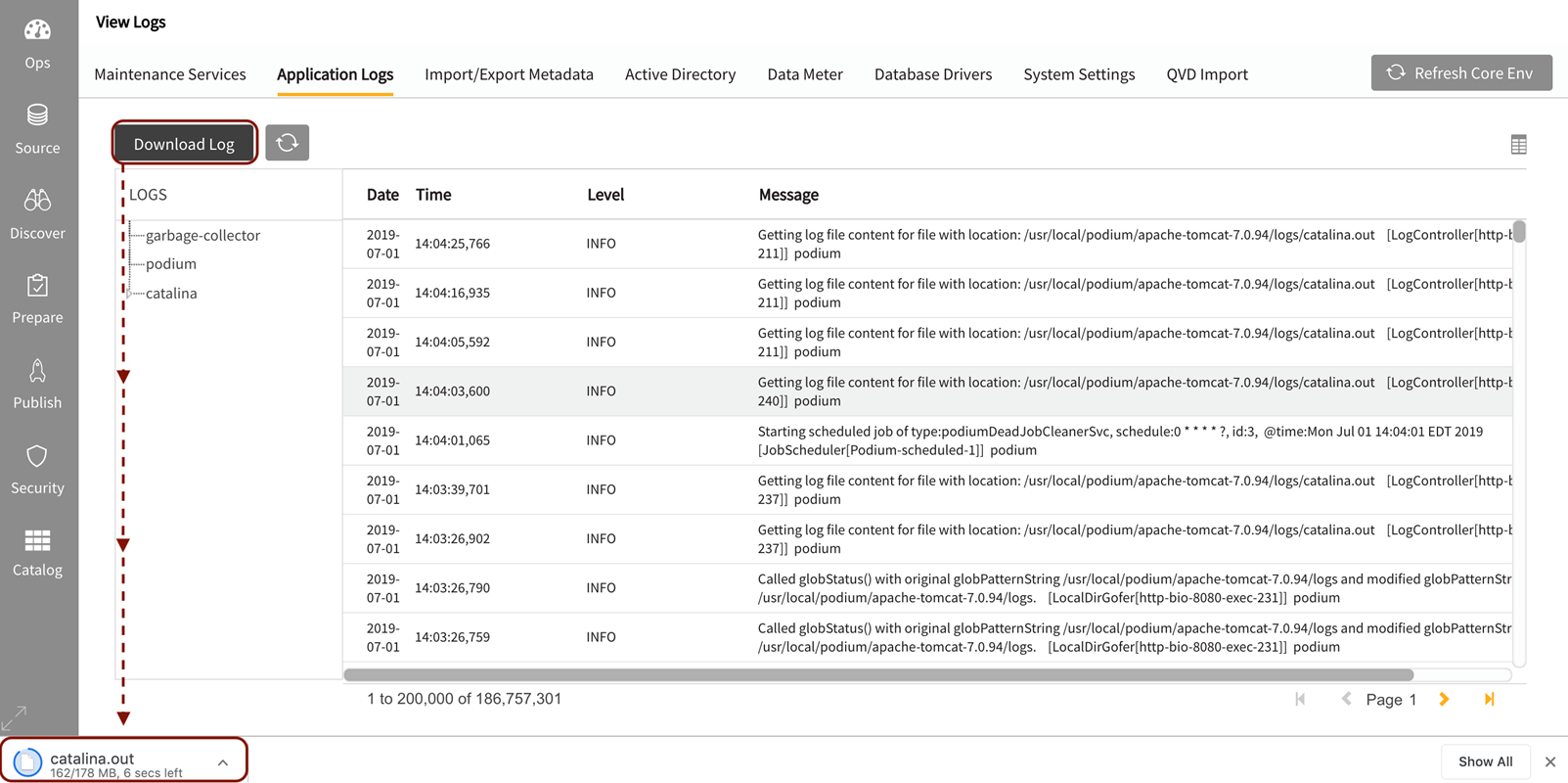The width and height of the screenshot is (1568, 783).
Task: Go to the next page of logs
Action: tap(1444, 699)
